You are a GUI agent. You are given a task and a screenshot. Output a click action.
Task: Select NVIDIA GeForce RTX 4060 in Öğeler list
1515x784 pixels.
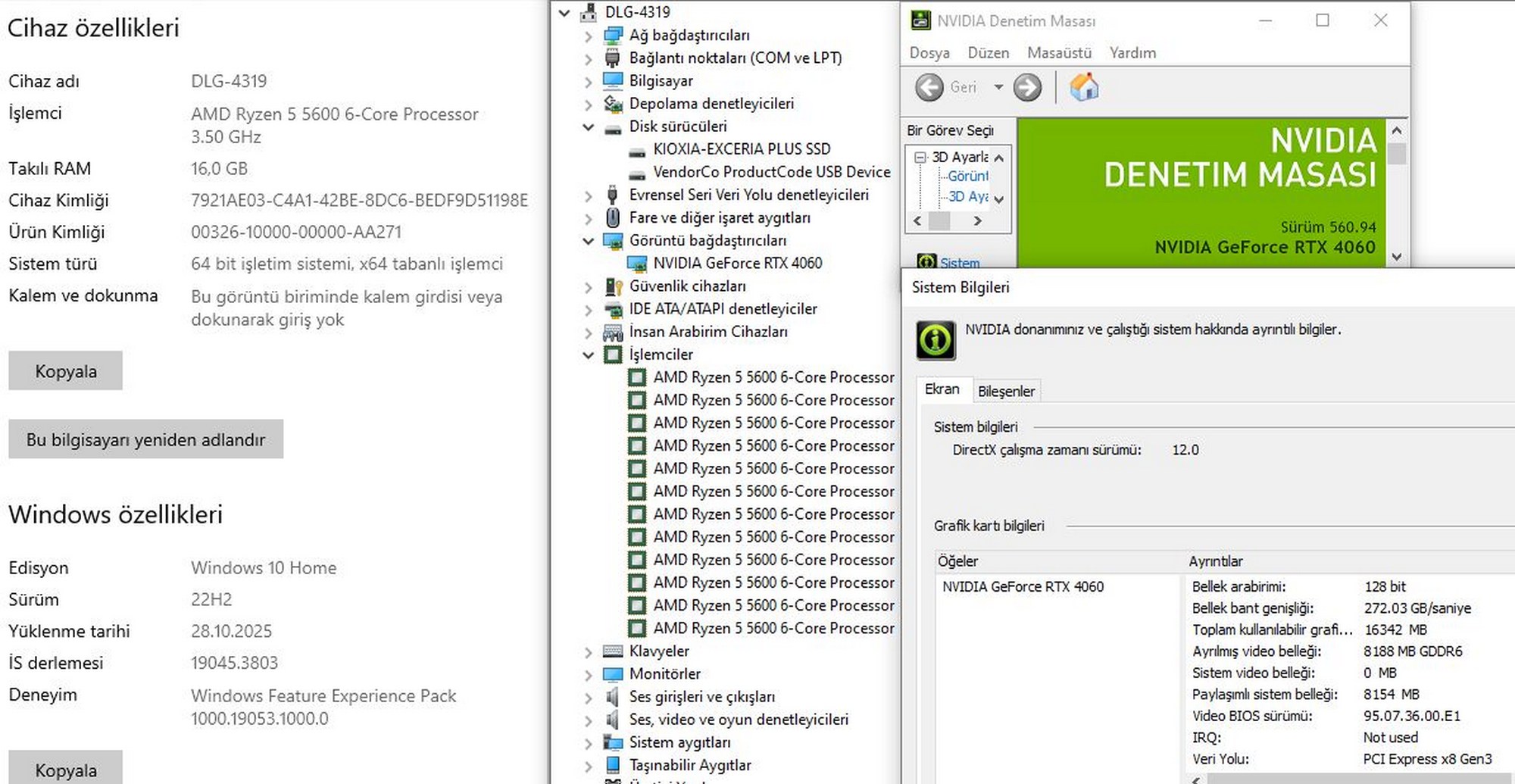click(x=1023, y=586)
